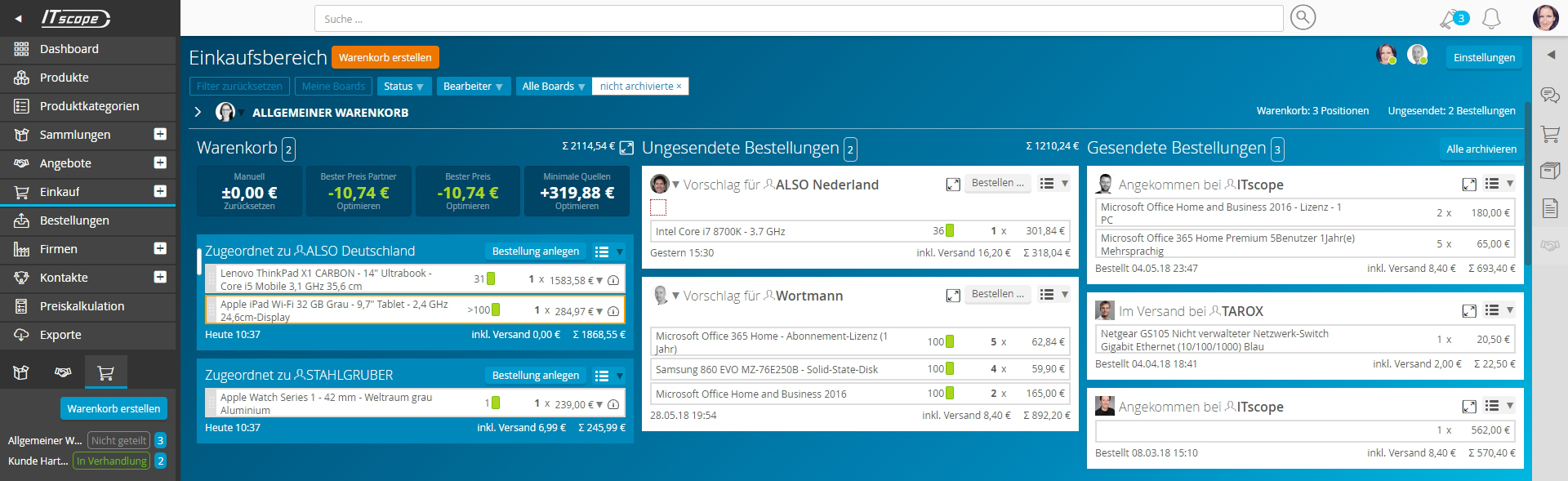Expand the ALSO Nederland order to fullscreen
Screen dimensions: 1568x481
[x=953, y=185]
